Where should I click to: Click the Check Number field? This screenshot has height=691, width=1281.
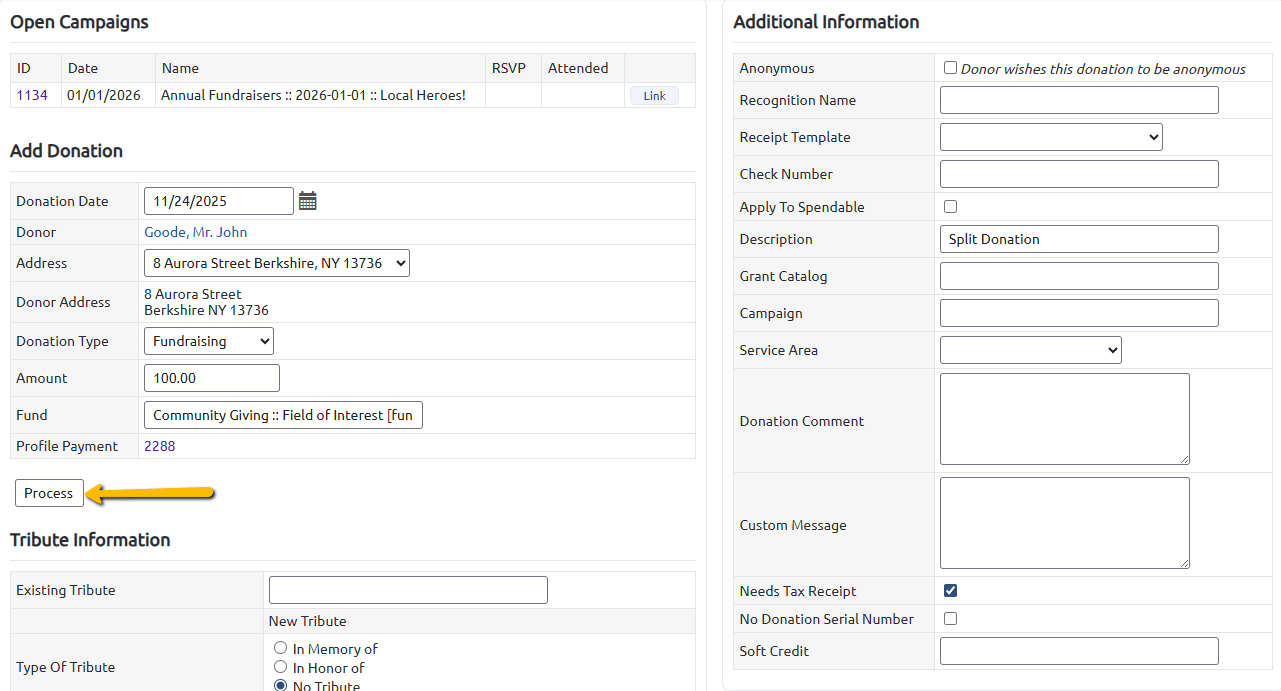pos(1079,174)
